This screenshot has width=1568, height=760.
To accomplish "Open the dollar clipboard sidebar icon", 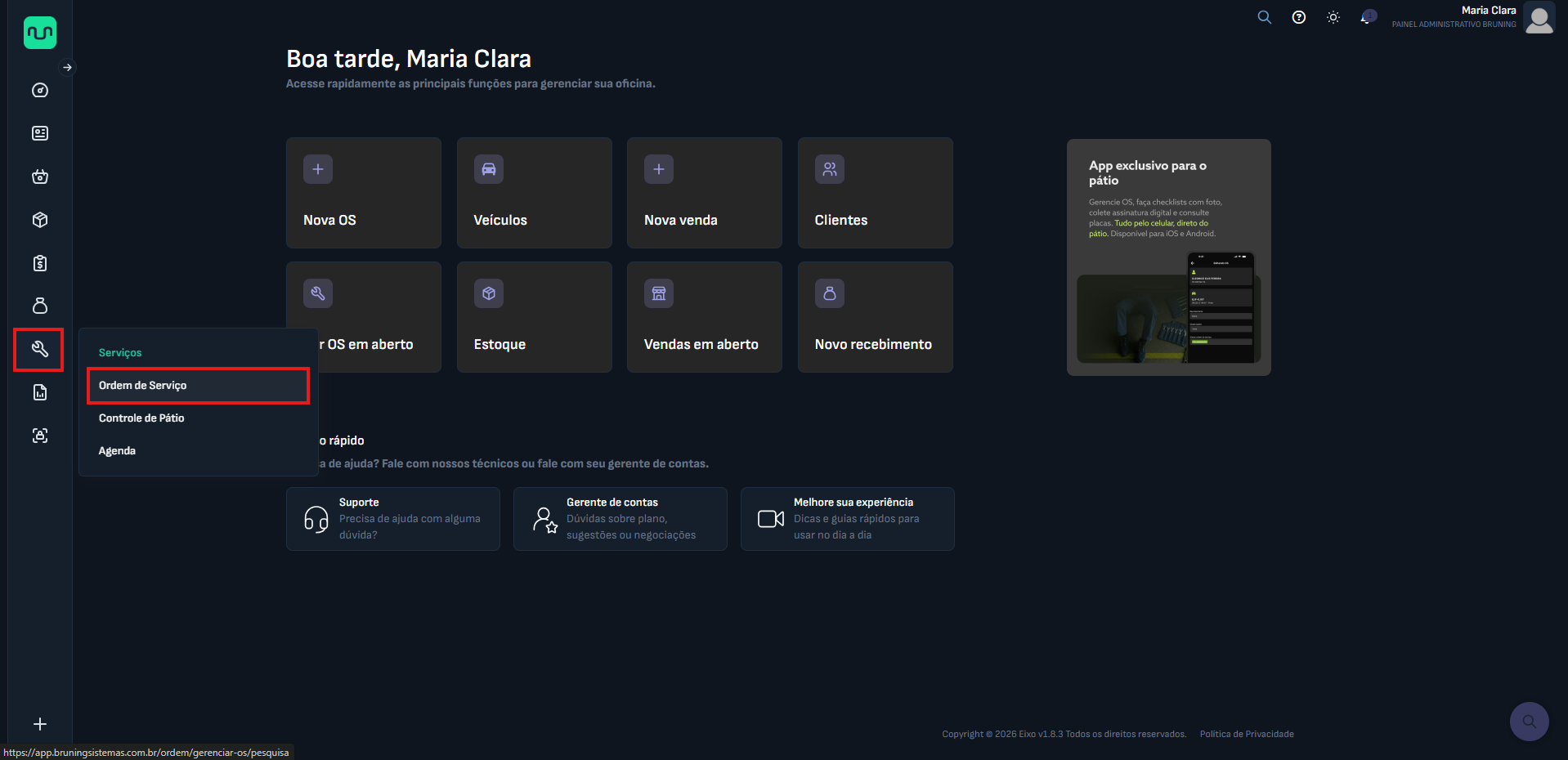I will [x=40, y=263].
